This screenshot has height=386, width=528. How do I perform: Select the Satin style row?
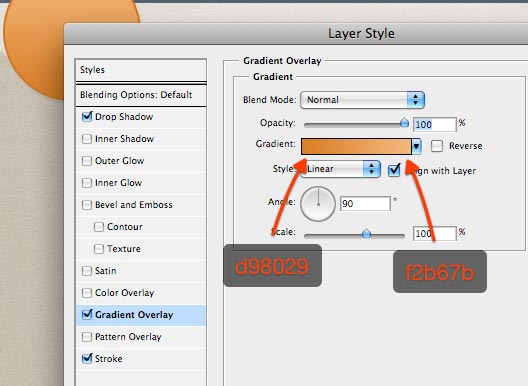[141, 271]
